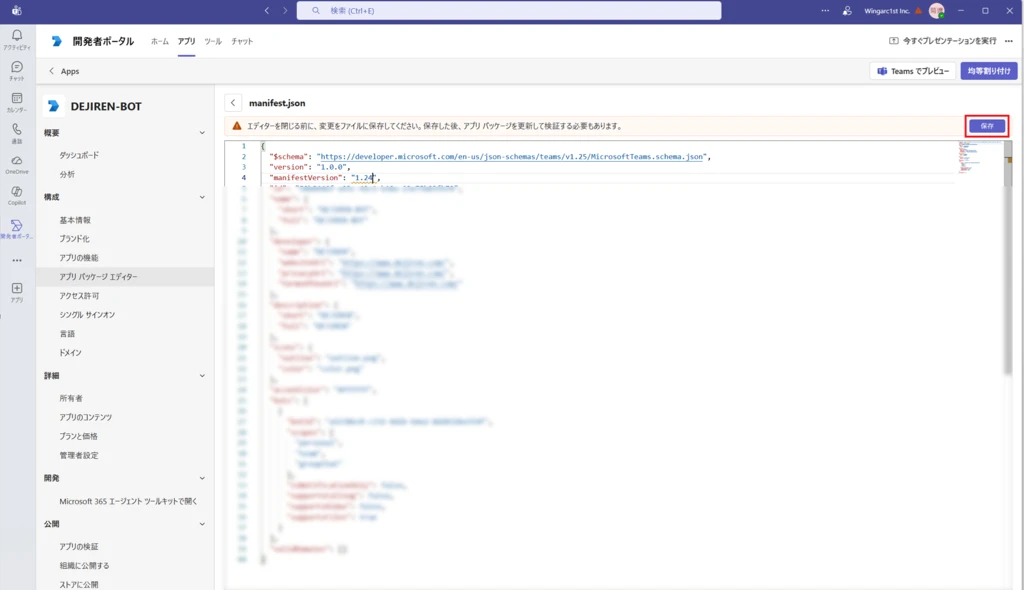Click the profile avatar in the title bar
The image size is (1024, 590).
click(936, 11)
